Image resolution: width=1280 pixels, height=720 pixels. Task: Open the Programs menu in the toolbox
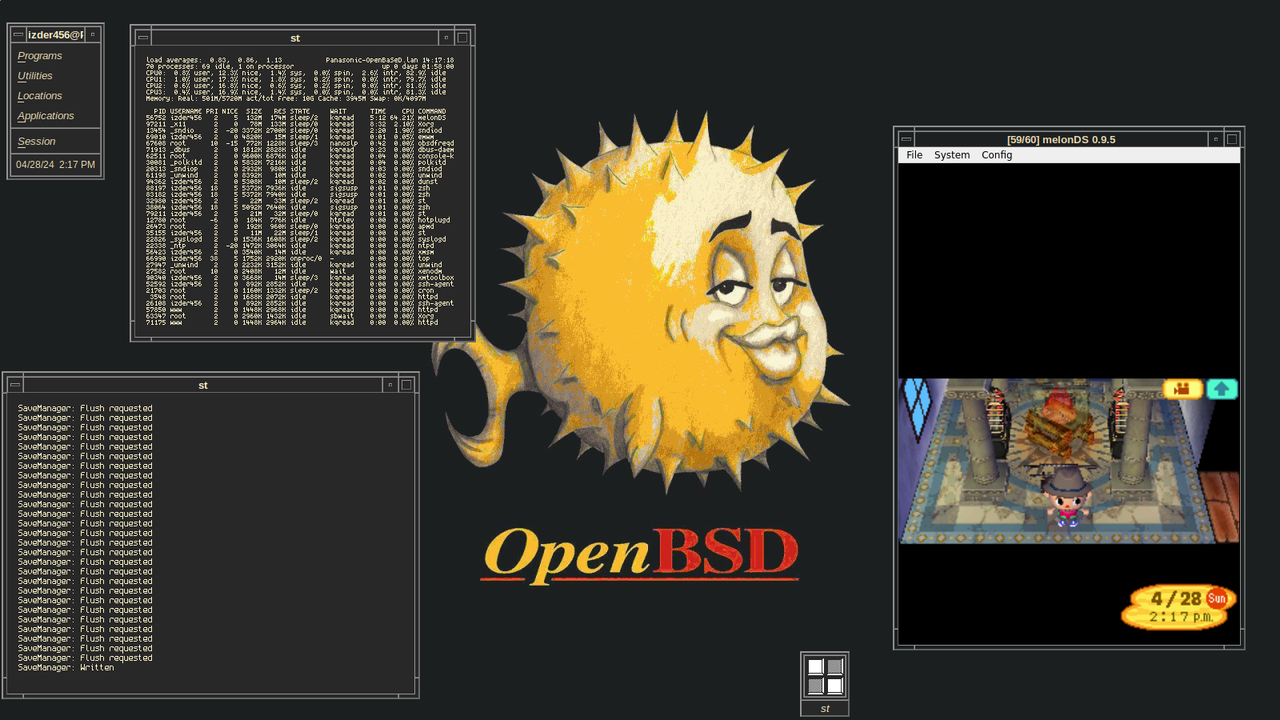40,56
